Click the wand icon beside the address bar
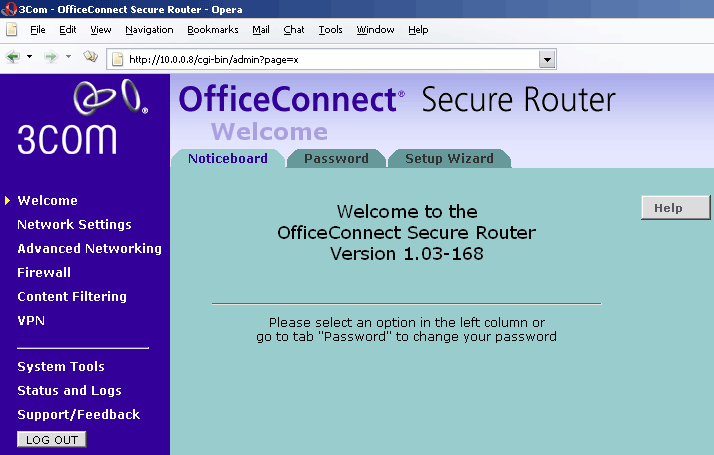Image resolution: width=714 pixels, height=455 pixels. click(x=90, y=57)
